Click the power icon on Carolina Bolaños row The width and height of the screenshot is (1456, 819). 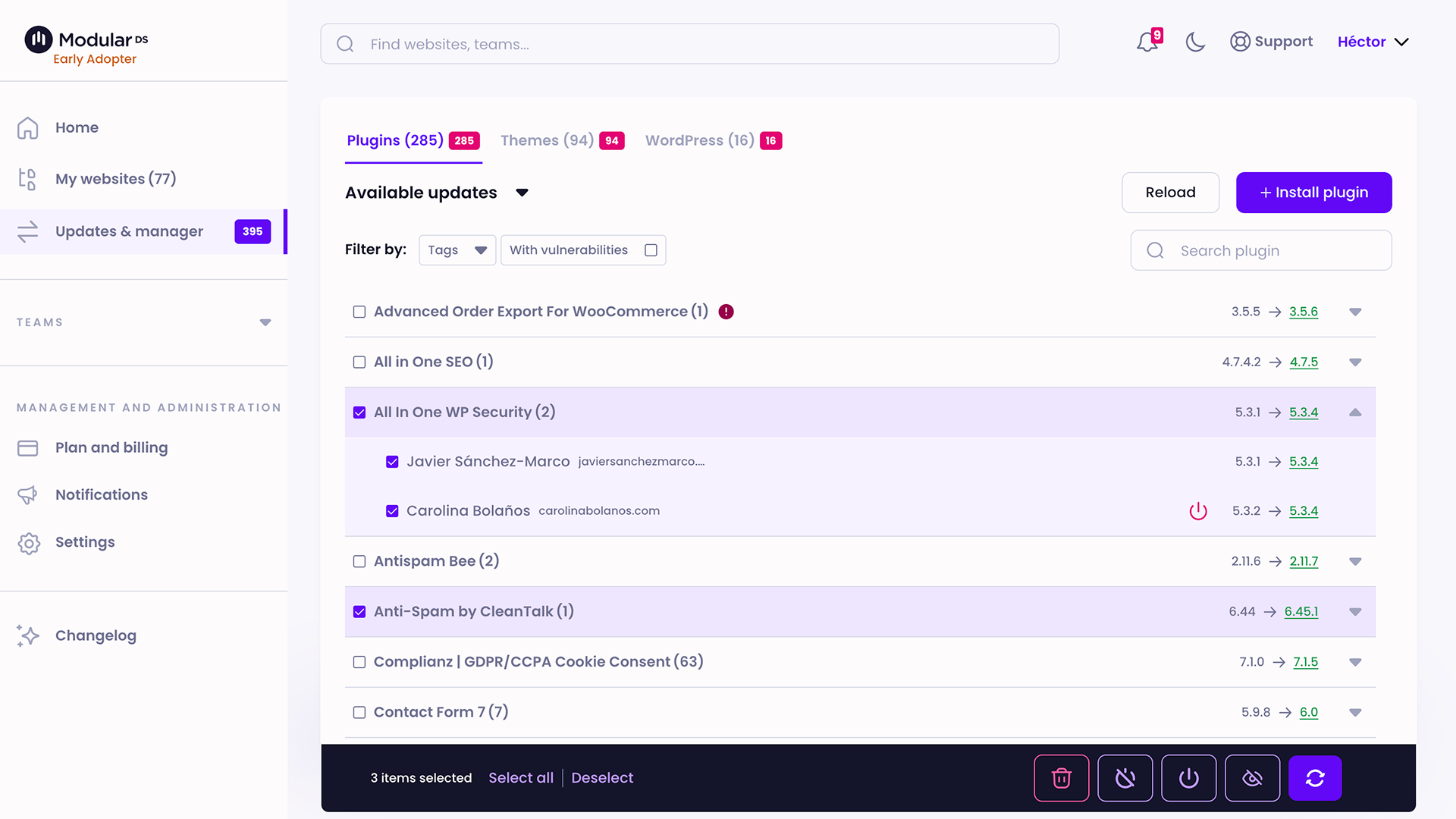click(1198, 511)
